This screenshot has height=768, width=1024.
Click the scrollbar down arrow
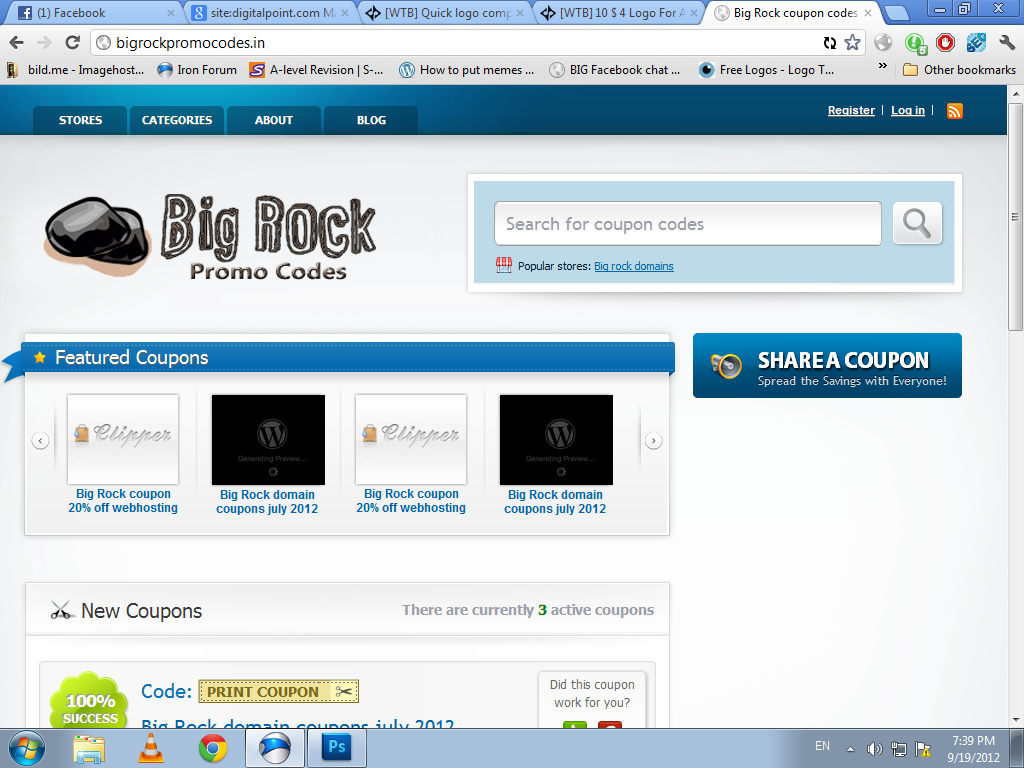coord(1016,720)
